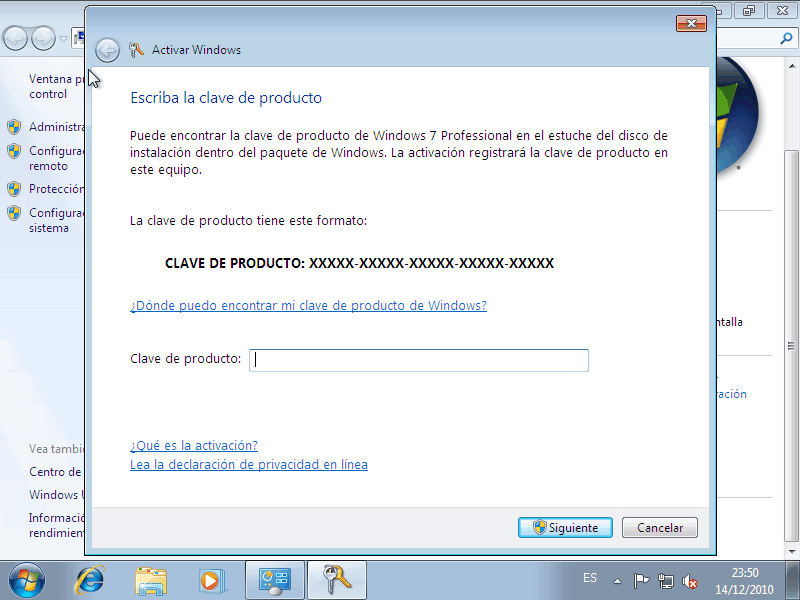Click forward button in Control Panel window

(x=43, y=38)
